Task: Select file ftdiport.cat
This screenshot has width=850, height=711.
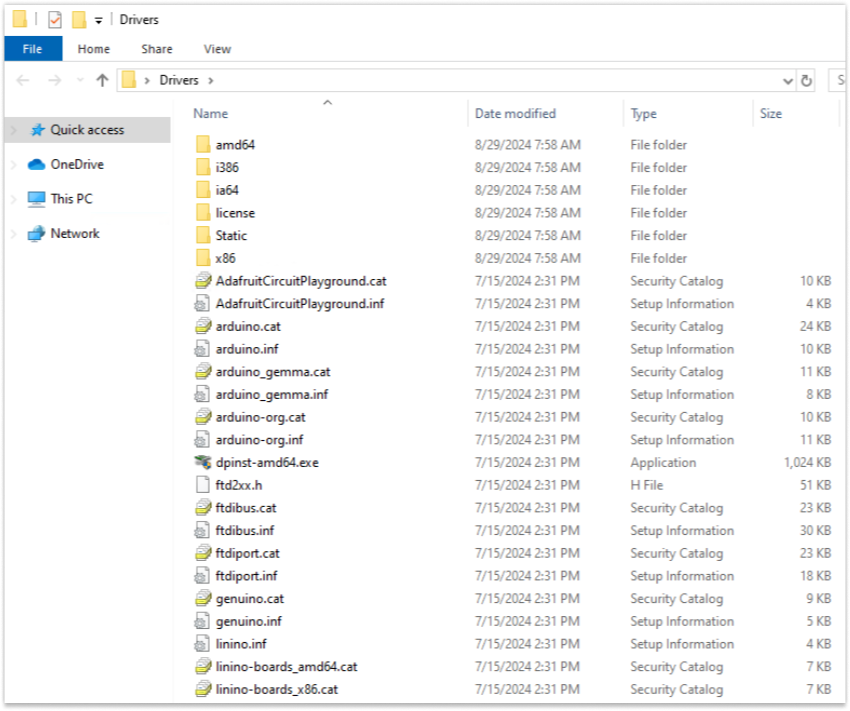Action: (247, 553)
